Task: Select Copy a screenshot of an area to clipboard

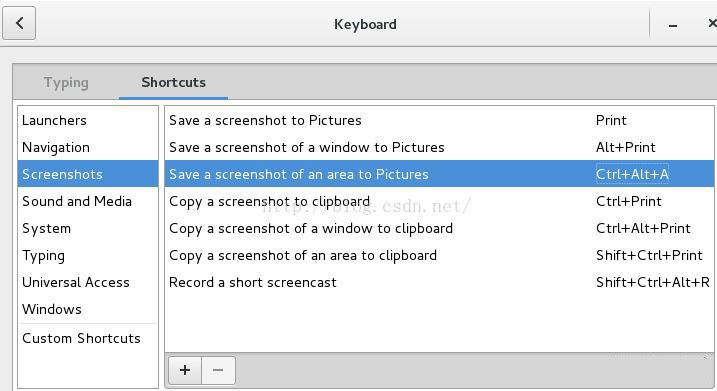Action: (x=439, y=255)
